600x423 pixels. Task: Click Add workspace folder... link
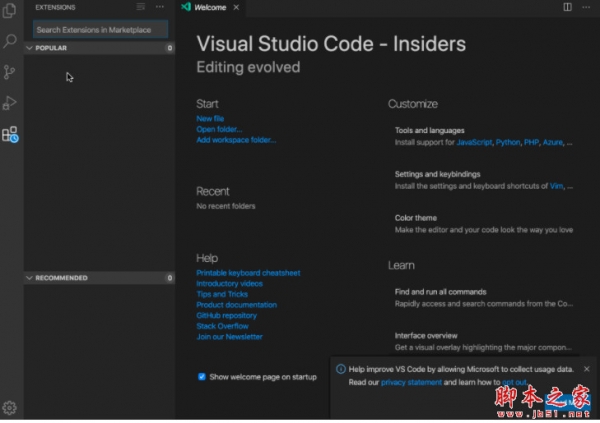236,140
